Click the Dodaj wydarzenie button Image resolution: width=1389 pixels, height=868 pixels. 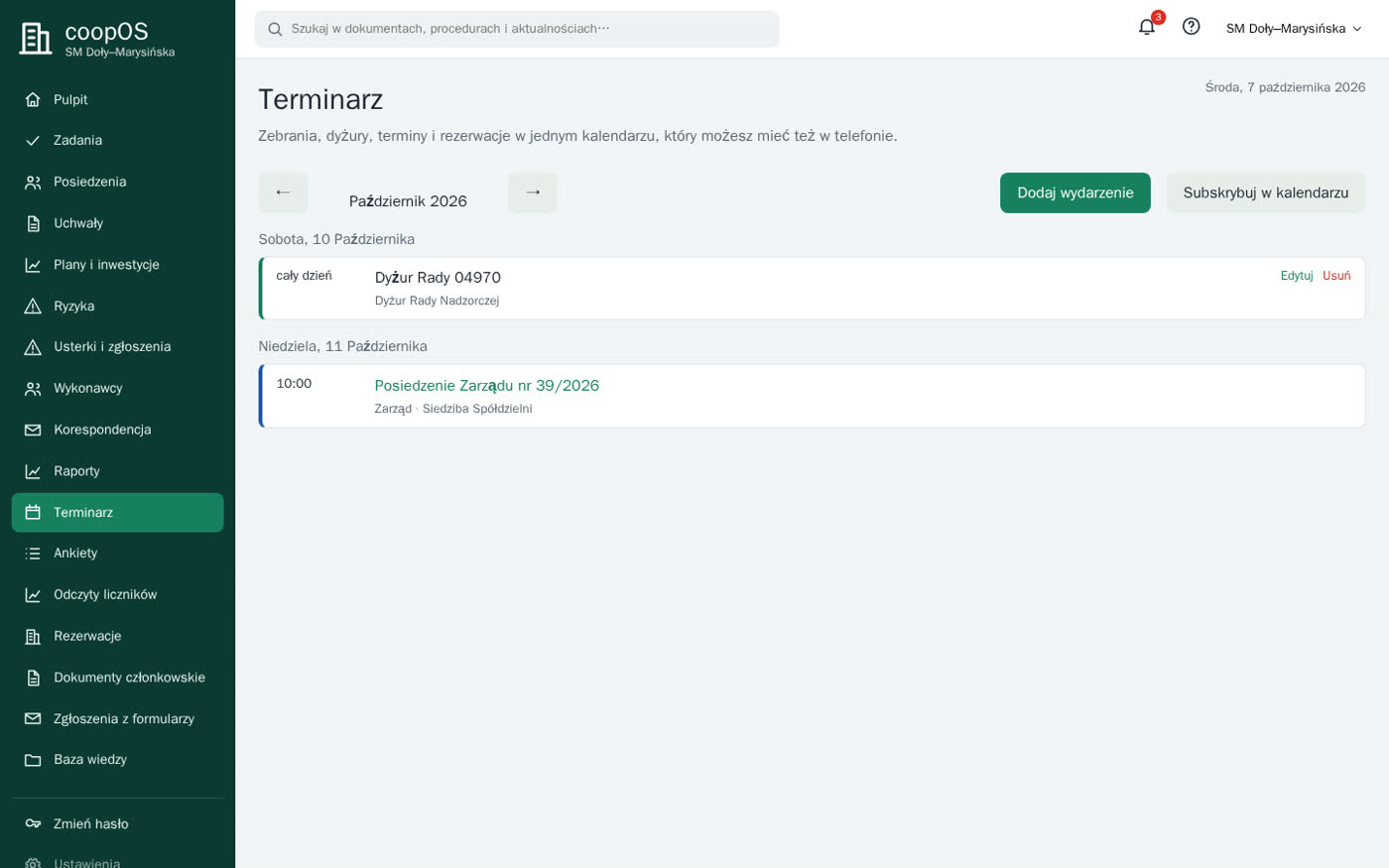[x=1075, y=192]
